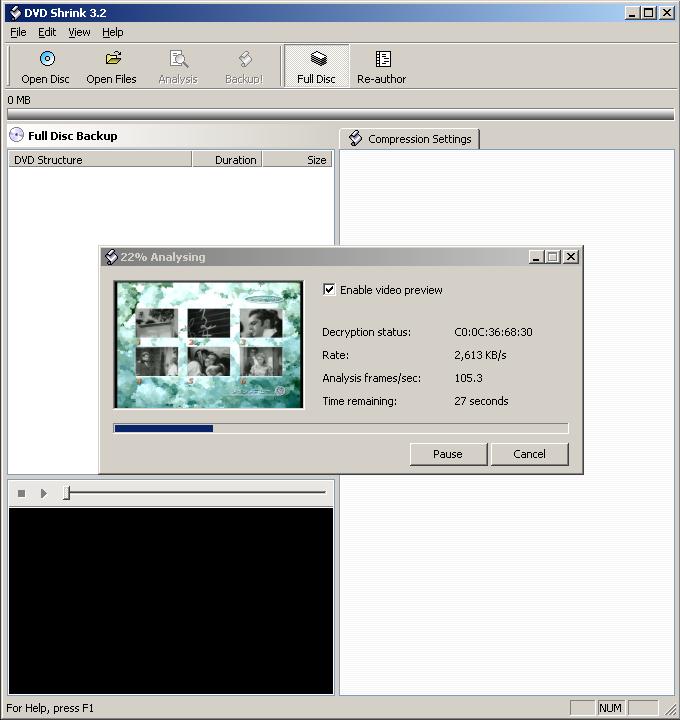The width and height of the screenshot is (680, 720).
Task: Click the '2,613 KB/s' rate value
Action: tap(480, 355)
